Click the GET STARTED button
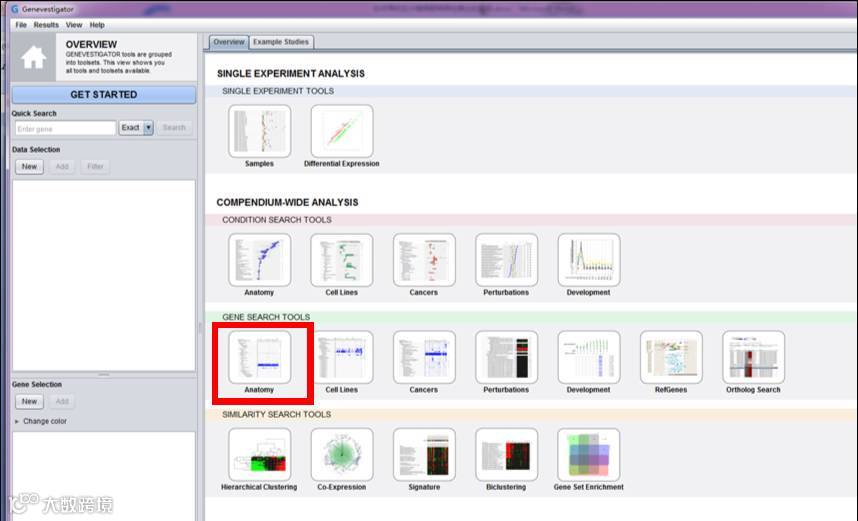The width and height of the screenshot is (858, 521). pyautogui.click(x=103, y=95)
